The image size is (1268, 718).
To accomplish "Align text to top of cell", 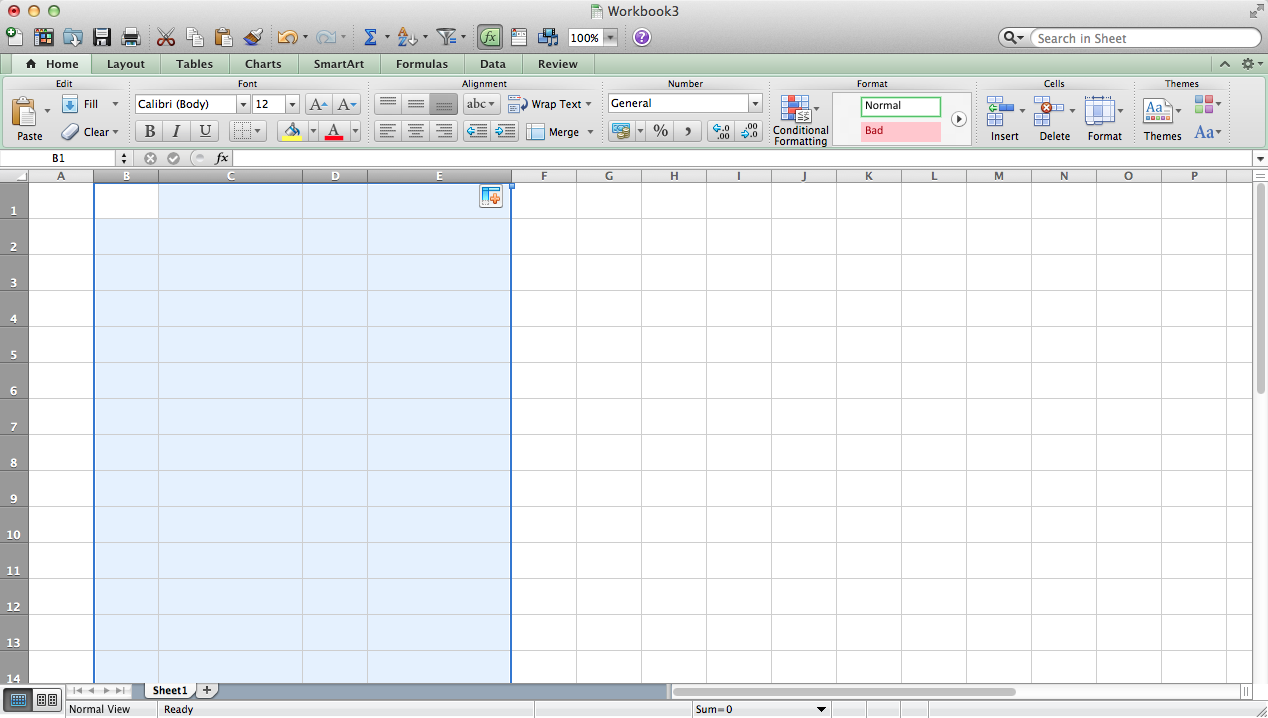I will [387, 104].
